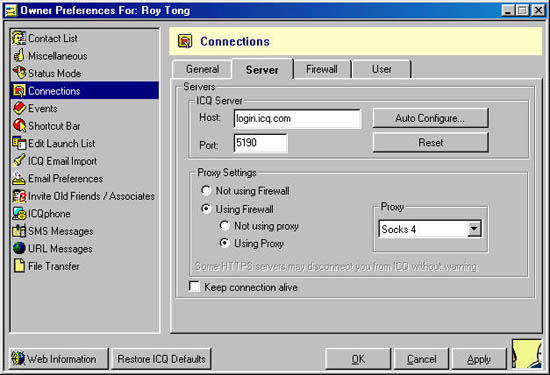Click the Shortcut Bar icon
This screenshot has width=550, height=375.
[19, 126]
